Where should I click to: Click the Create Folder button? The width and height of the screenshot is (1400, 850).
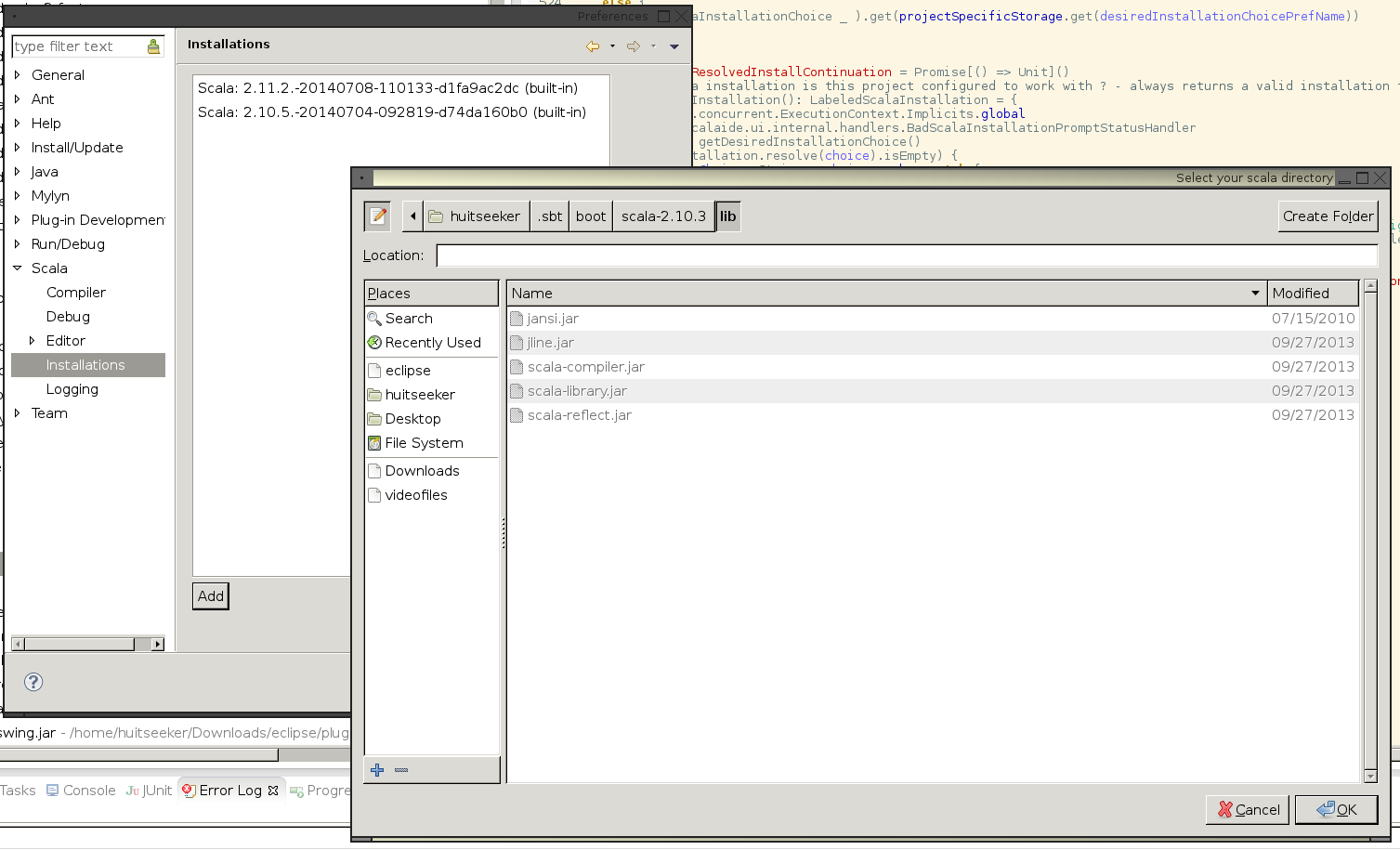pos(1327,216)
